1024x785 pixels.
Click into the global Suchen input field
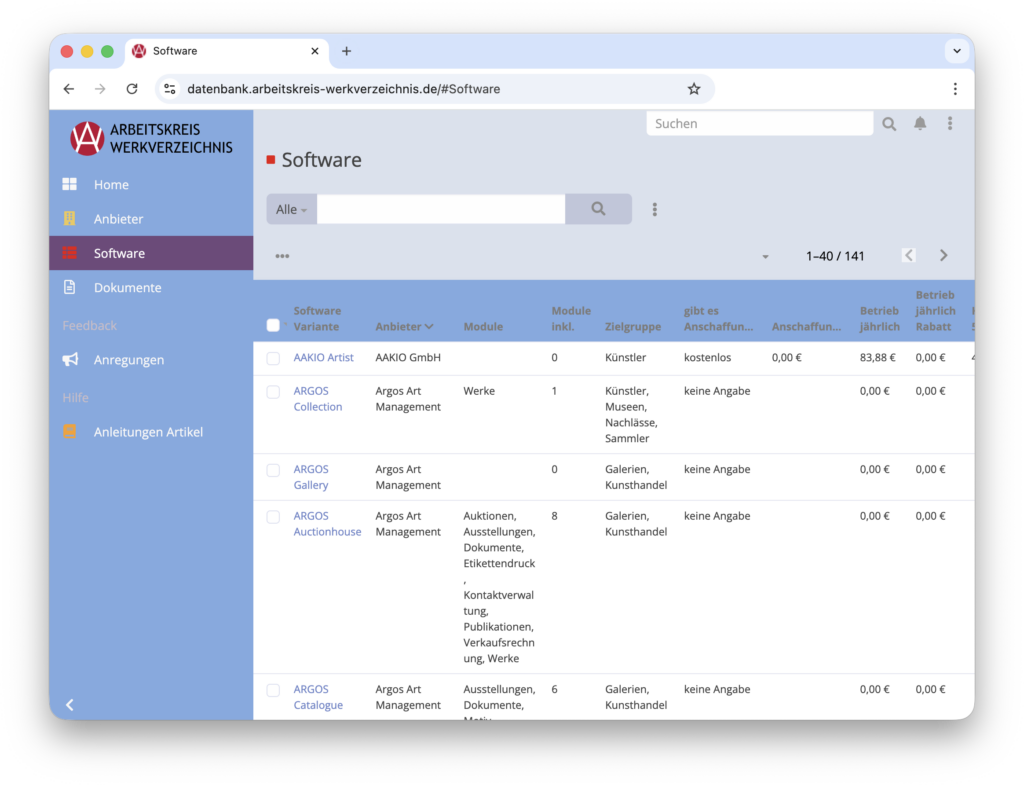(x=759, y=124)
